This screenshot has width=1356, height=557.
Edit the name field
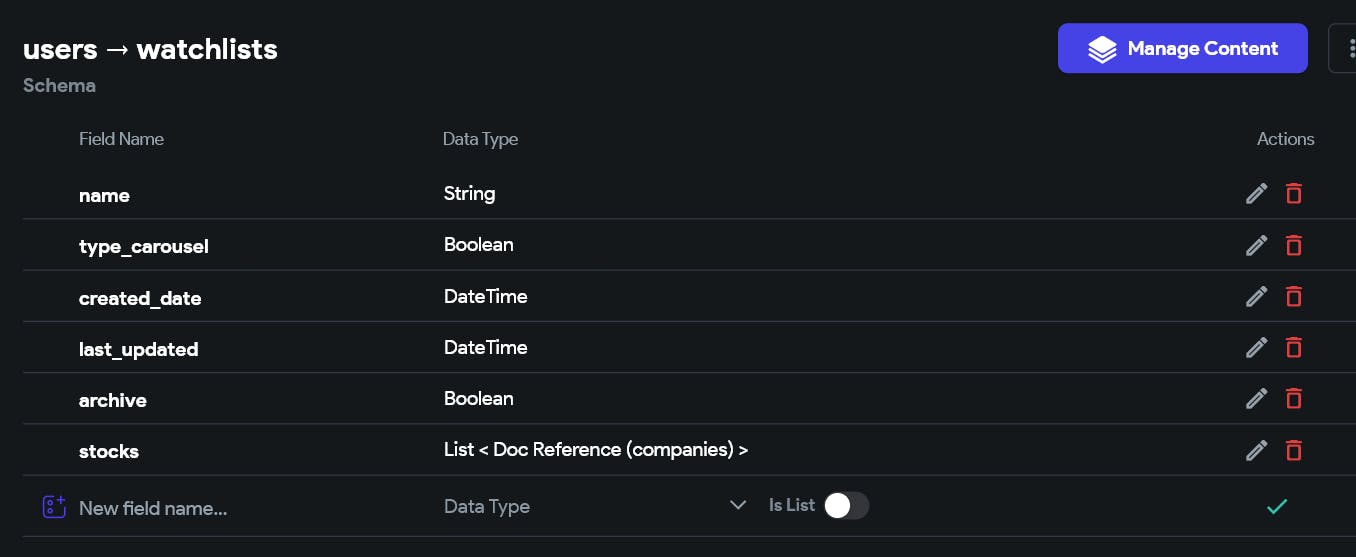(1257, 194)
